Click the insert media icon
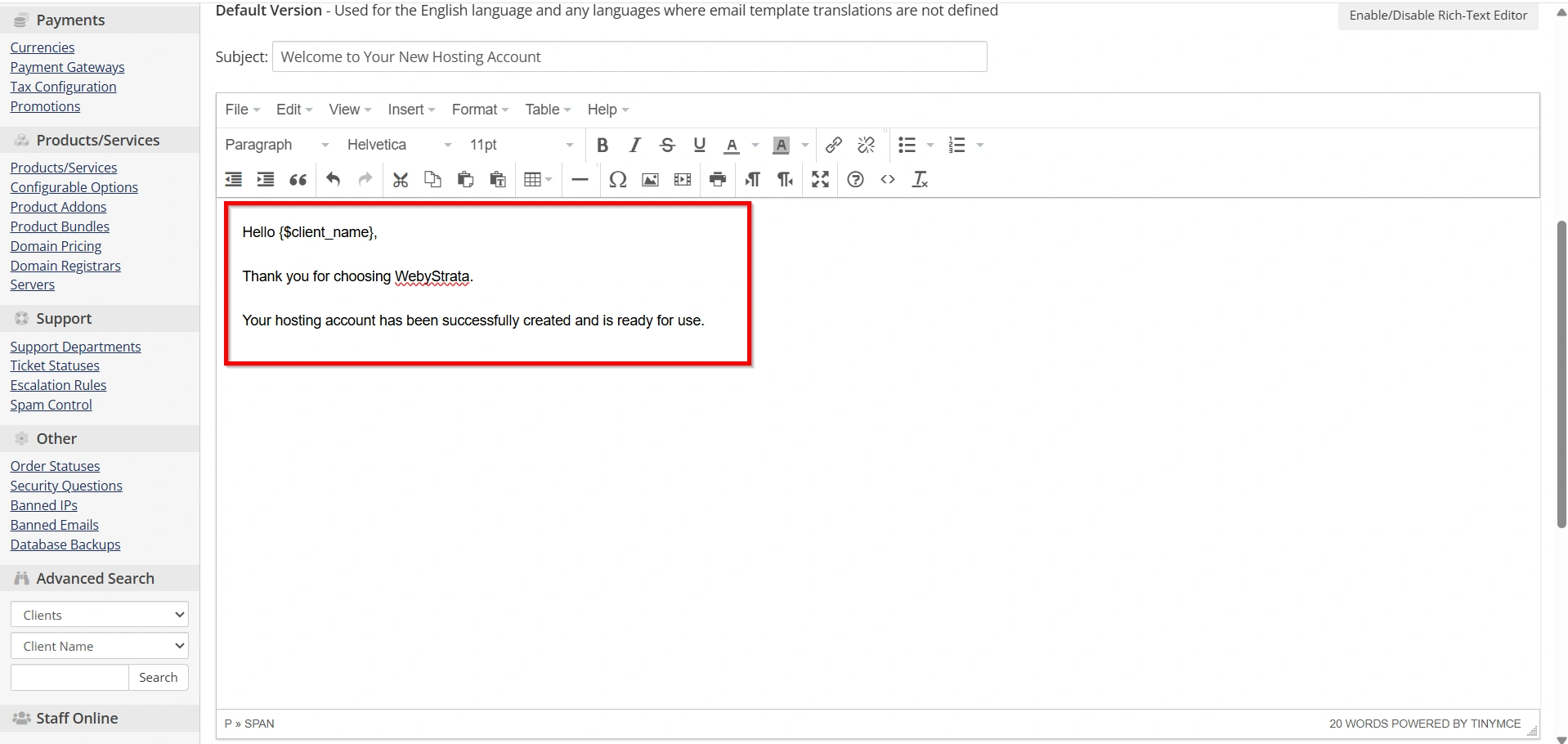 [x=683, y=180]
